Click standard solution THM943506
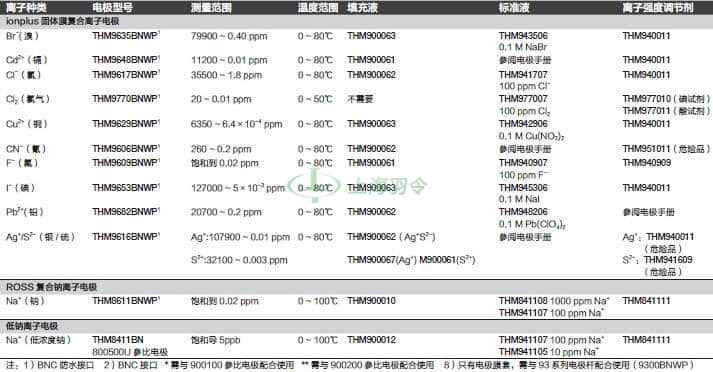The width and height of the screenshot is (713, 372). click(x=523, y=35)
